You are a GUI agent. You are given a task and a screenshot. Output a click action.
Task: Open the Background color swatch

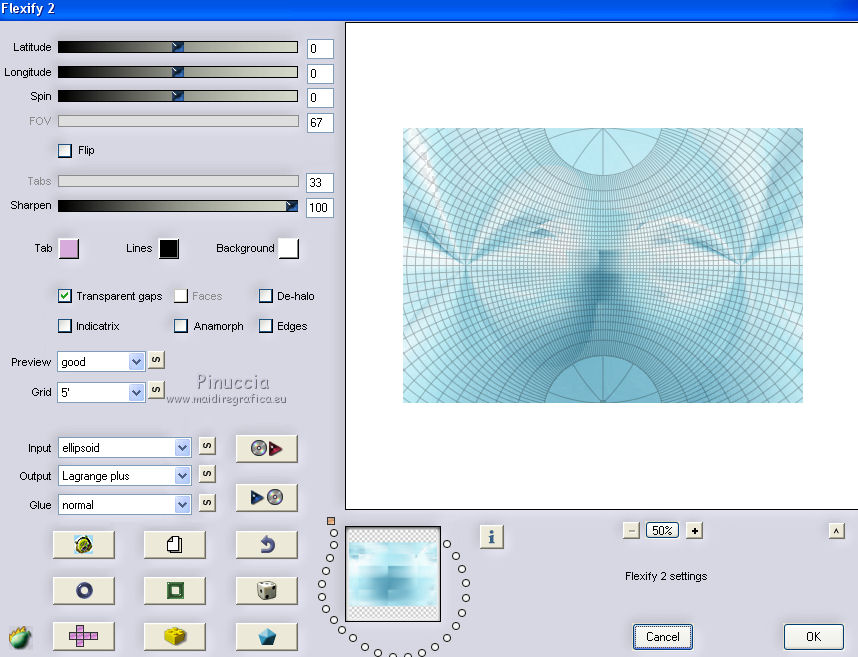tap(288, 248)
